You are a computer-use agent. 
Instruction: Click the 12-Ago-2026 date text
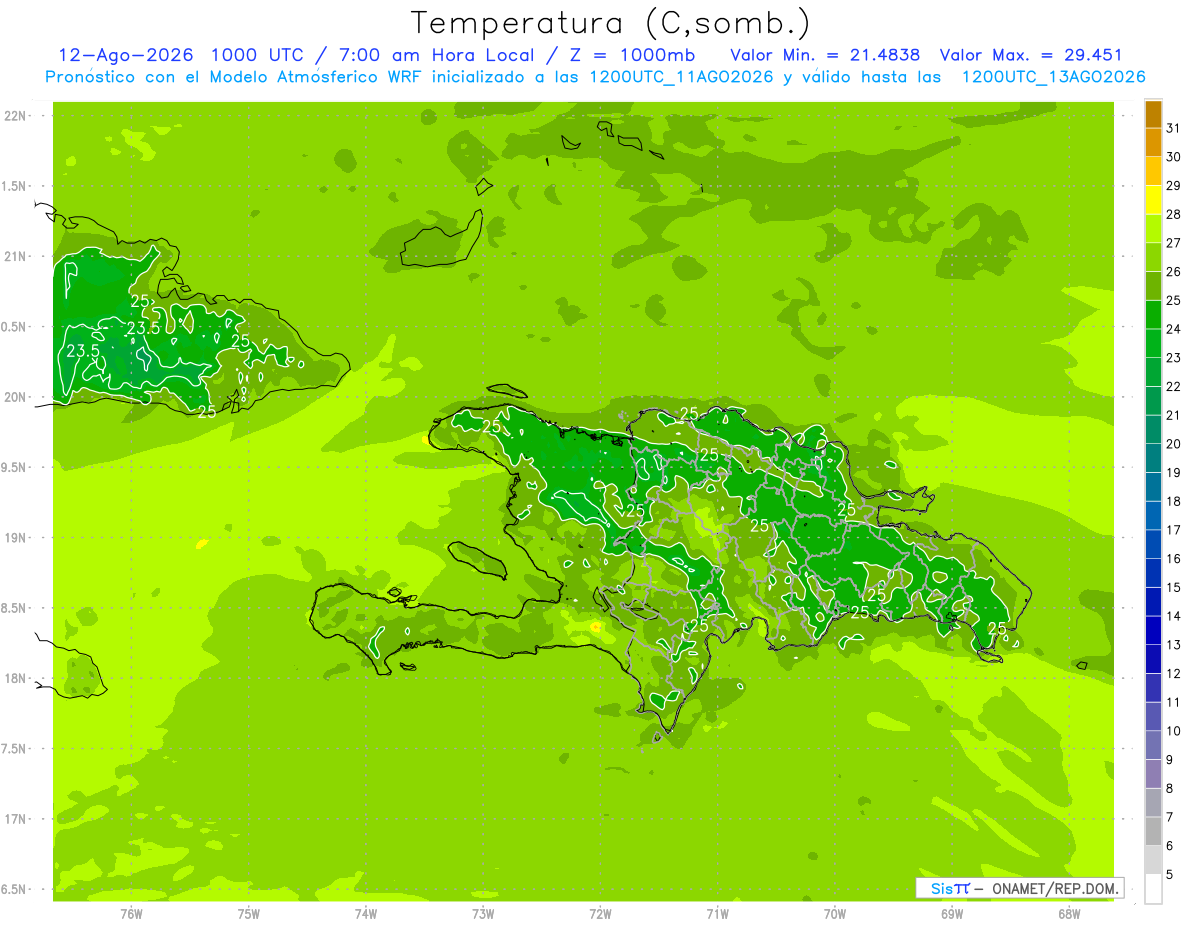coord(125,55)
